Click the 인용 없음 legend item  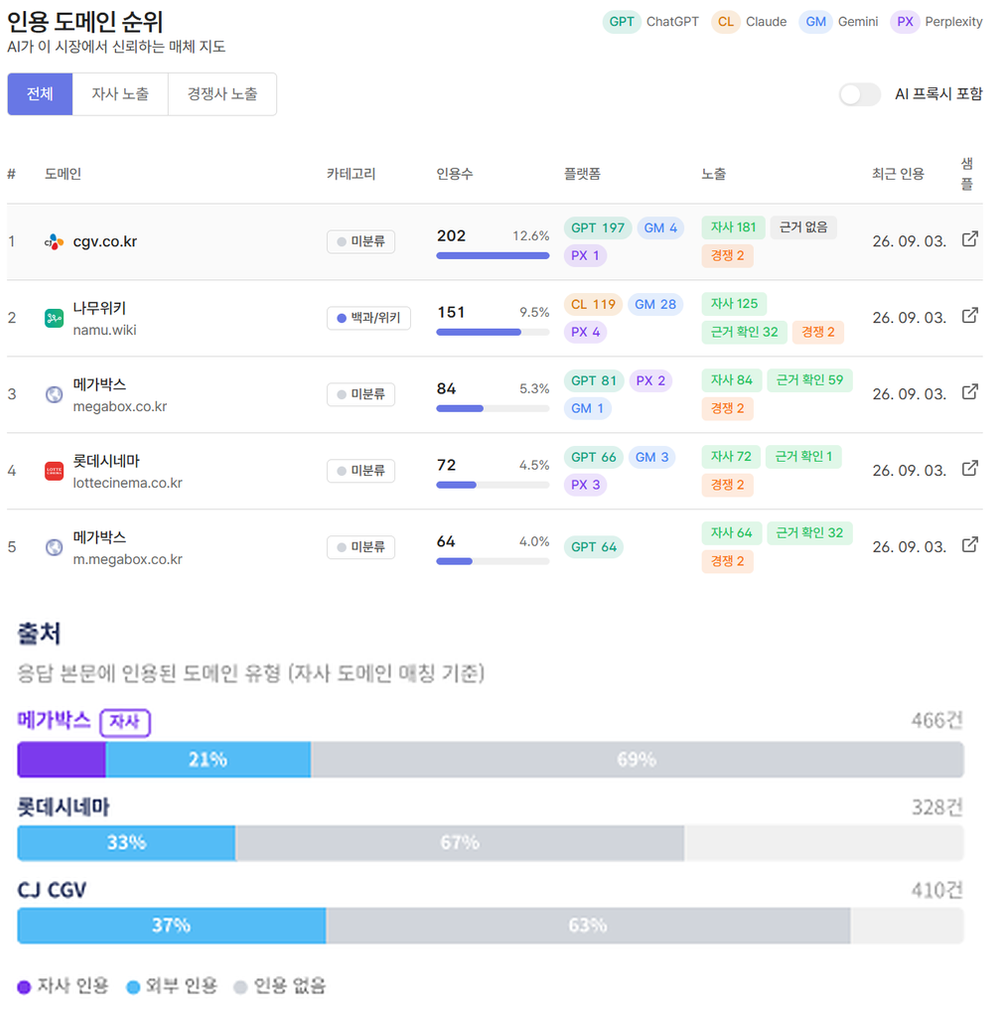[x=279, y=985]
